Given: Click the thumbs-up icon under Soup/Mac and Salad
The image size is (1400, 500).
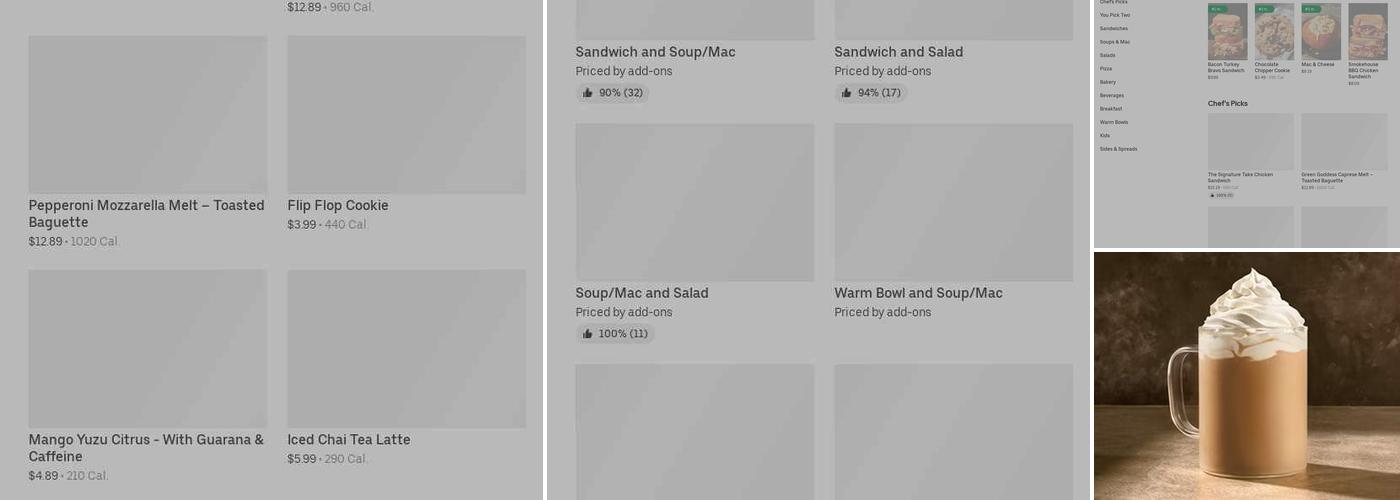Looking at the screenshot, I should coord(588,334).
